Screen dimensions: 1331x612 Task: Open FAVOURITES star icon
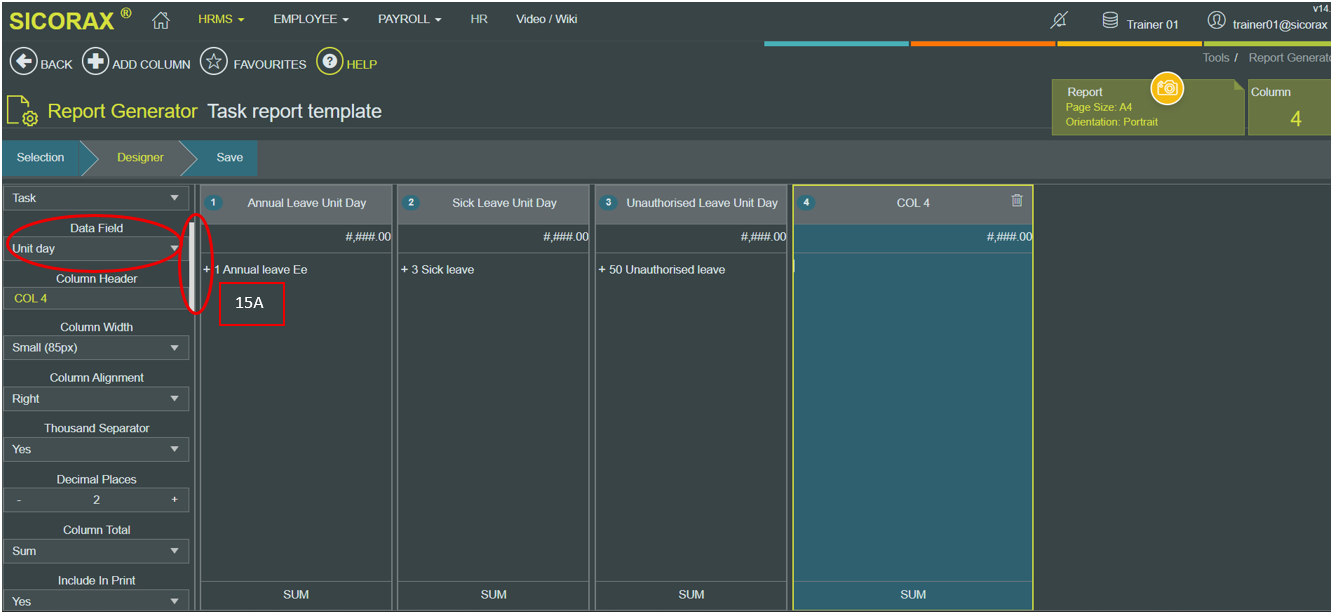pos(214,62)
